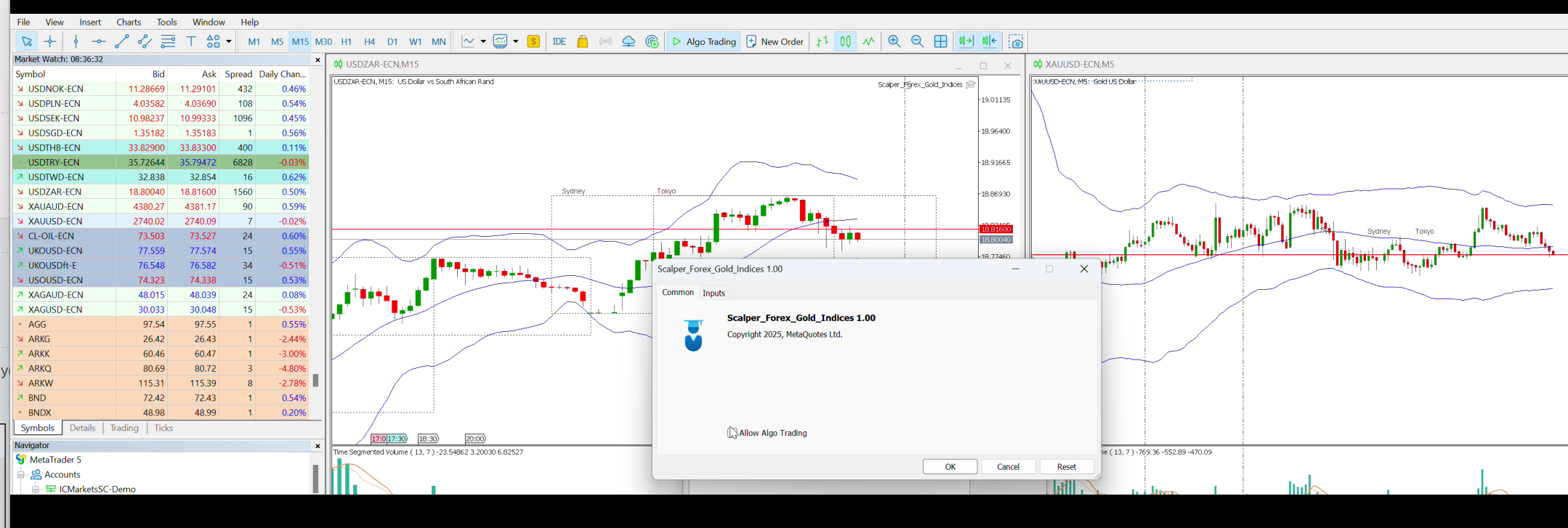1568x528 pixels.
Task: Toggle the Algo Trading toolbar button
Action: click(704, 41)
